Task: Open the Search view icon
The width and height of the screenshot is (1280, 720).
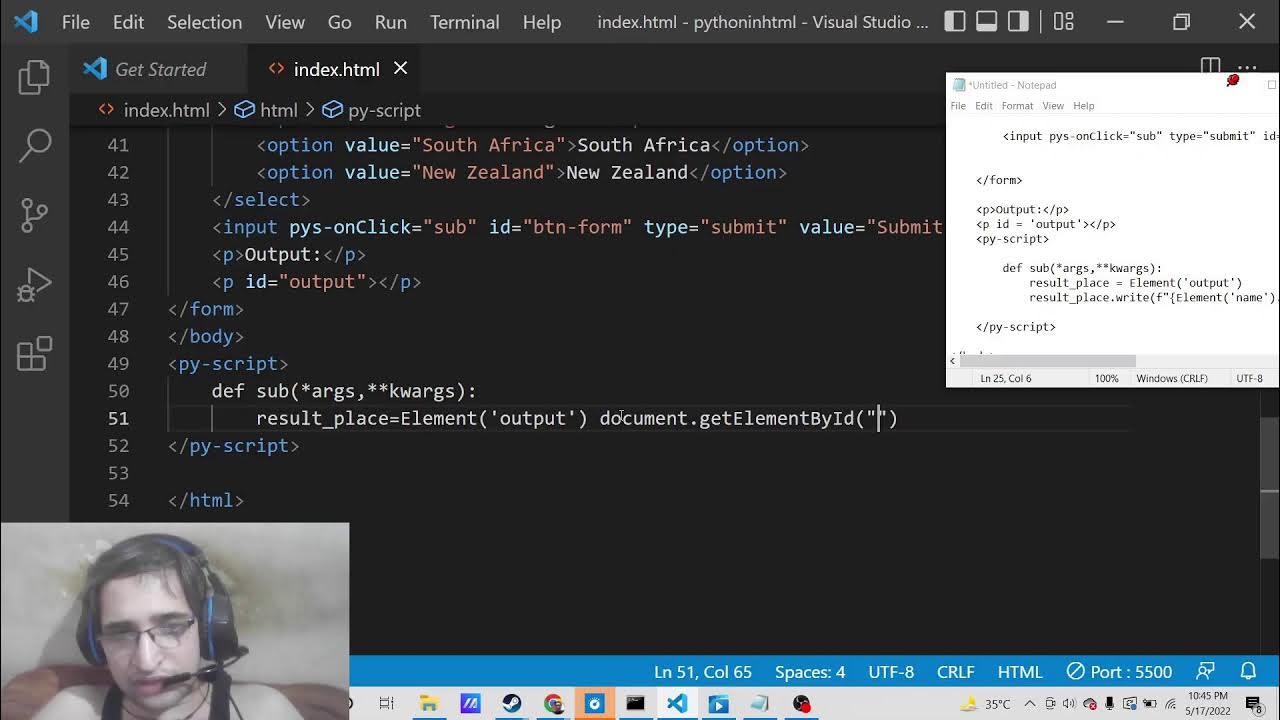Action: pos(35,146)
